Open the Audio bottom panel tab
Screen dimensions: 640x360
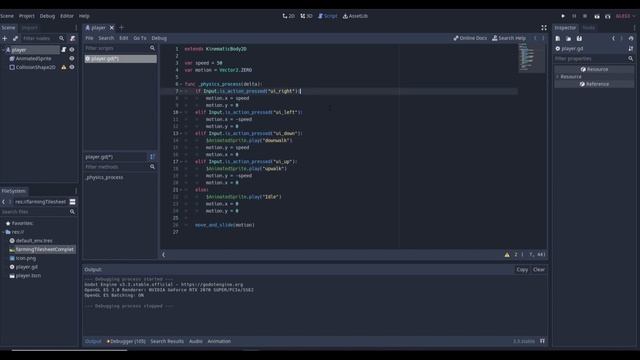(196, 341)
